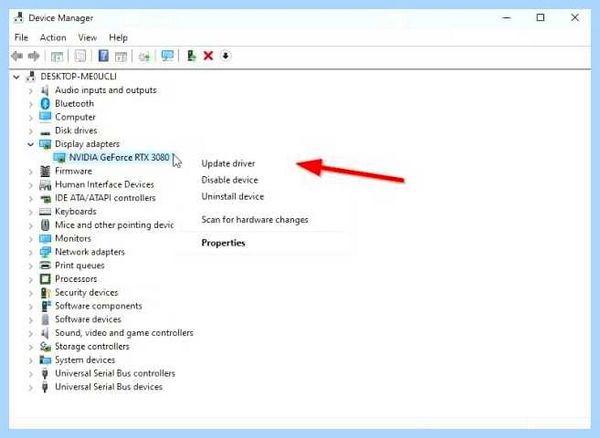Viewport: 600px width, 438px height.
Task: Expand Sound, video and game controllers
Action: click(31, 333)
